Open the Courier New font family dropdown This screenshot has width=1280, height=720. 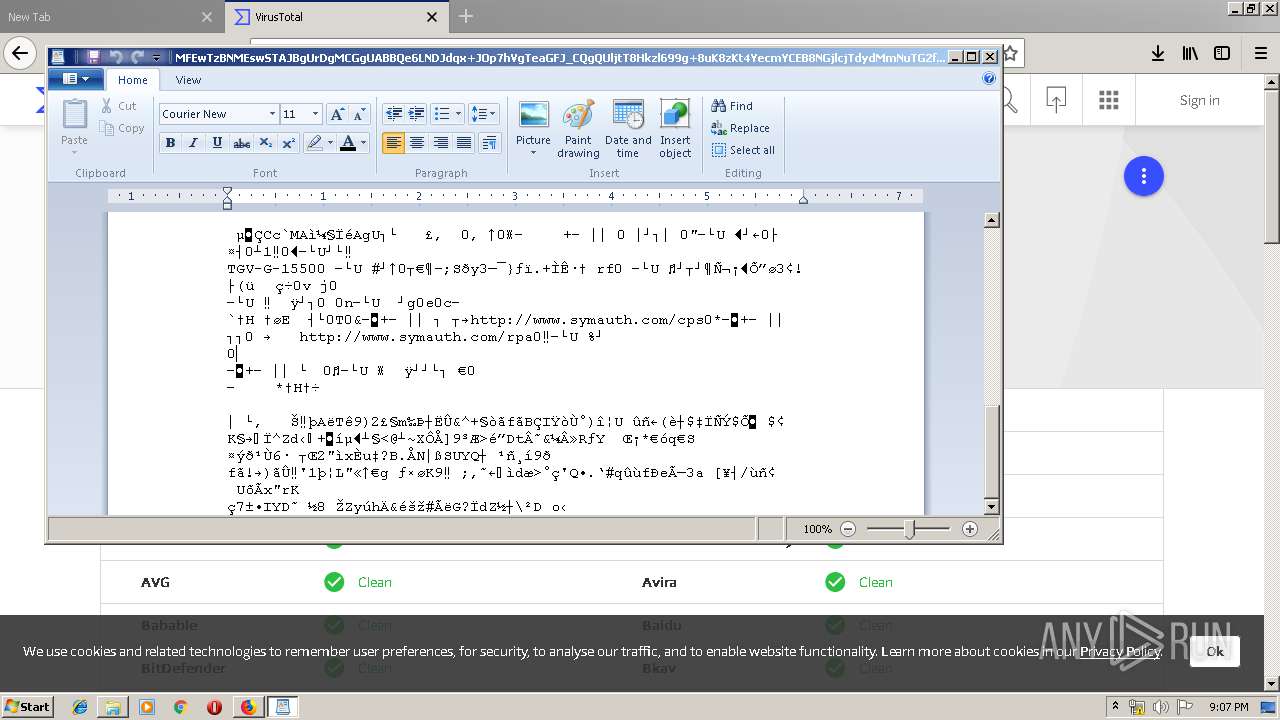click(x=272, y=114)
